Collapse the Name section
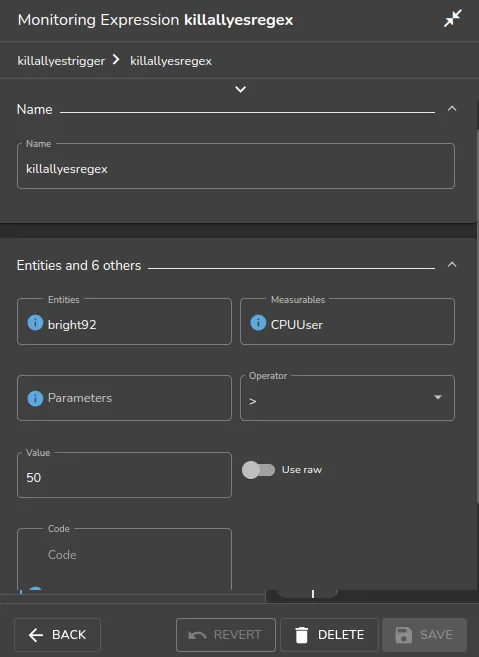The width and height of the screenshot is (479, 657). pos(452,109)
